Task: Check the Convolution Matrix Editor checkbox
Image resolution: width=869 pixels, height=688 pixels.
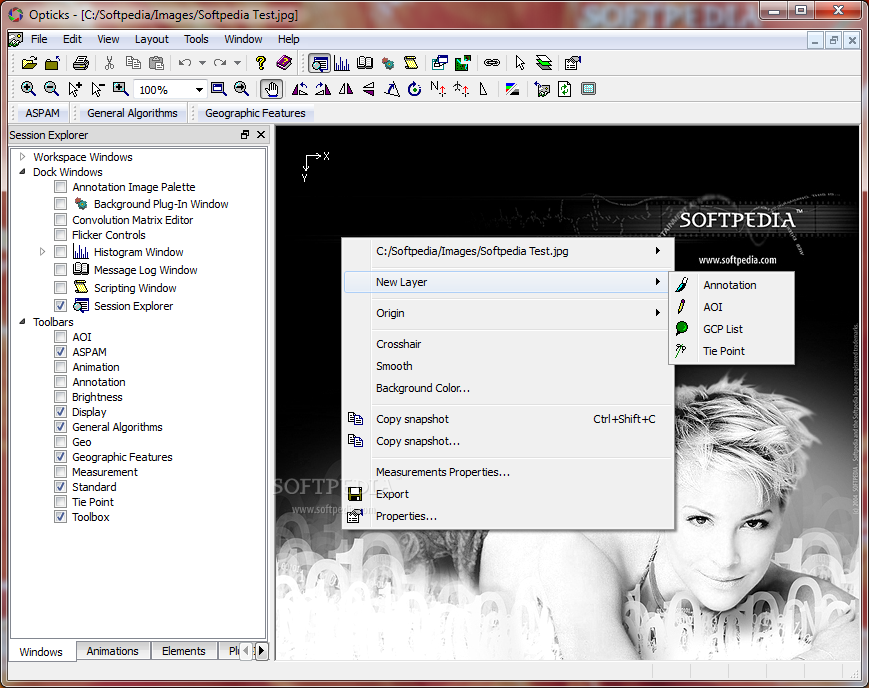Action: [x=60, y=220]
